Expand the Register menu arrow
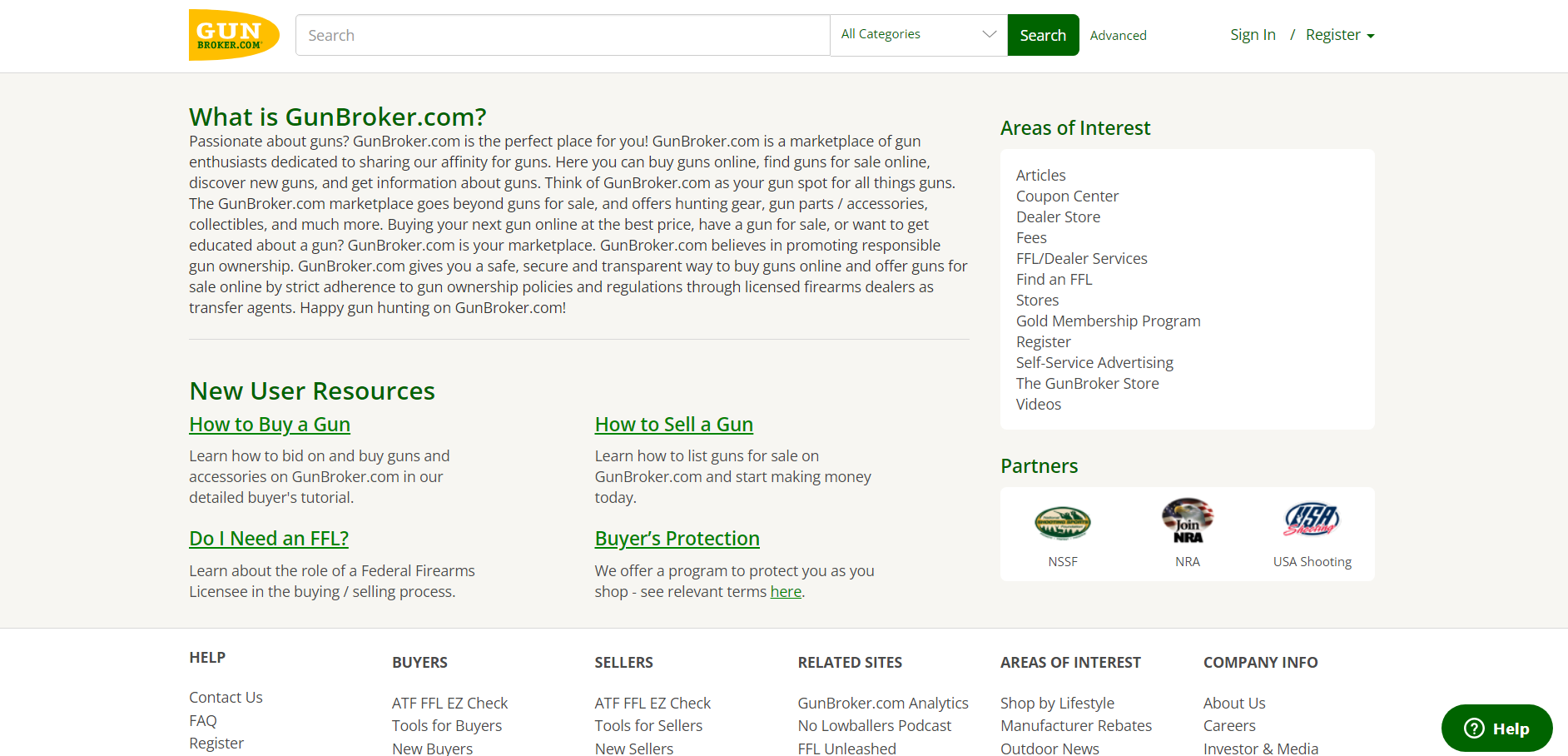The width and height of the screenshot is (1568, 756). pos(1371,36)
